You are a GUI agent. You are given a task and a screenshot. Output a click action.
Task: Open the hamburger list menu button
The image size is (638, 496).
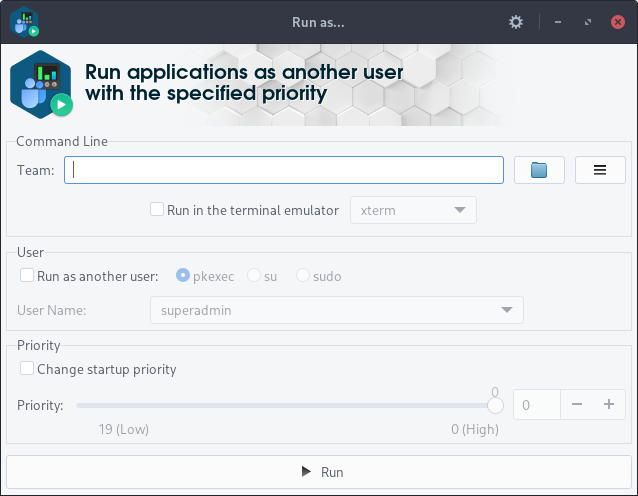pyautogui.click(x=600, y=170)
